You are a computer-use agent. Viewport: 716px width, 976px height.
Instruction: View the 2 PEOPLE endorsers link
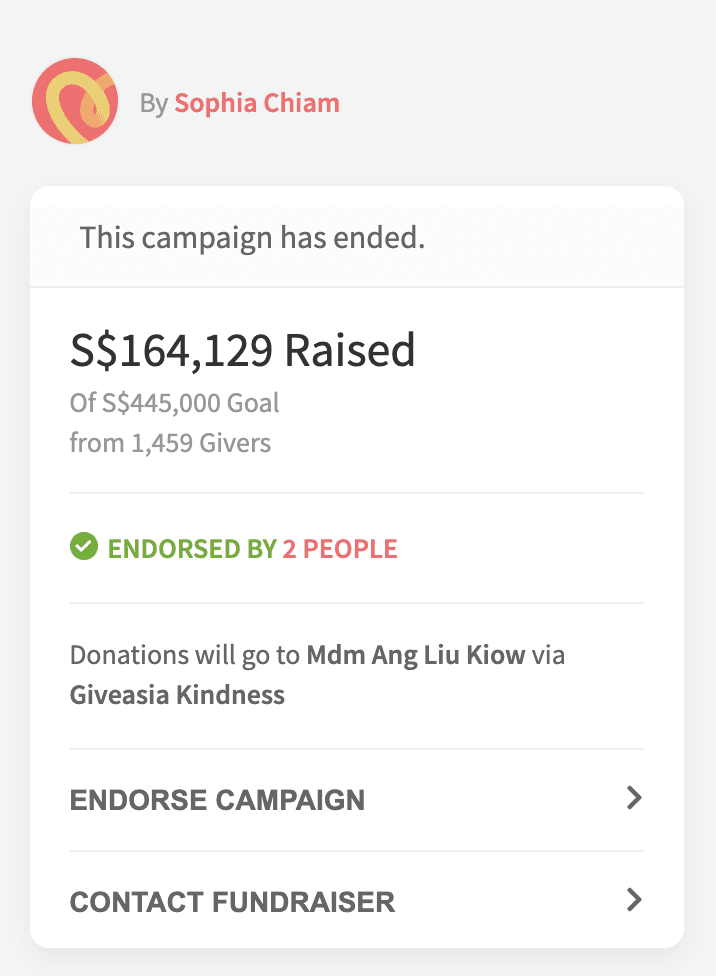340,549
